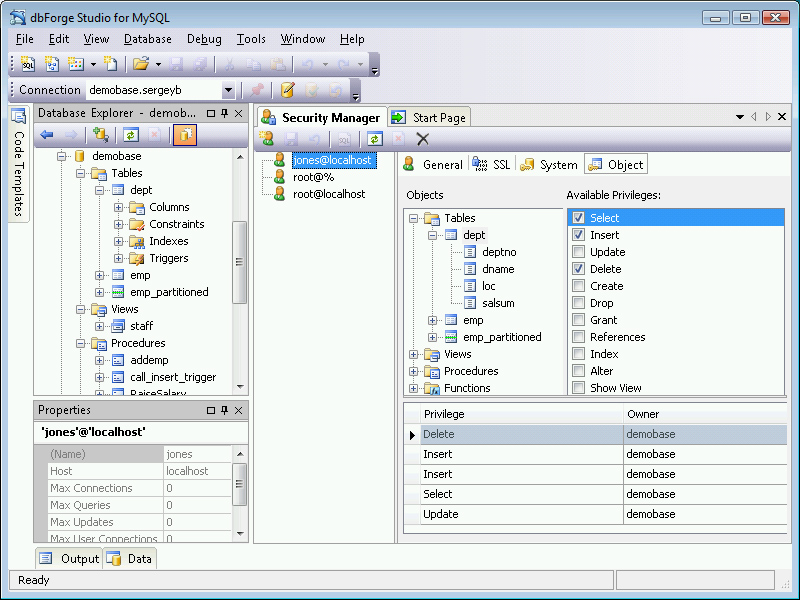The image size is (800, 600).
Task: Click the New Database Diagram toolbar icon
Action: (x=76, y=64)
